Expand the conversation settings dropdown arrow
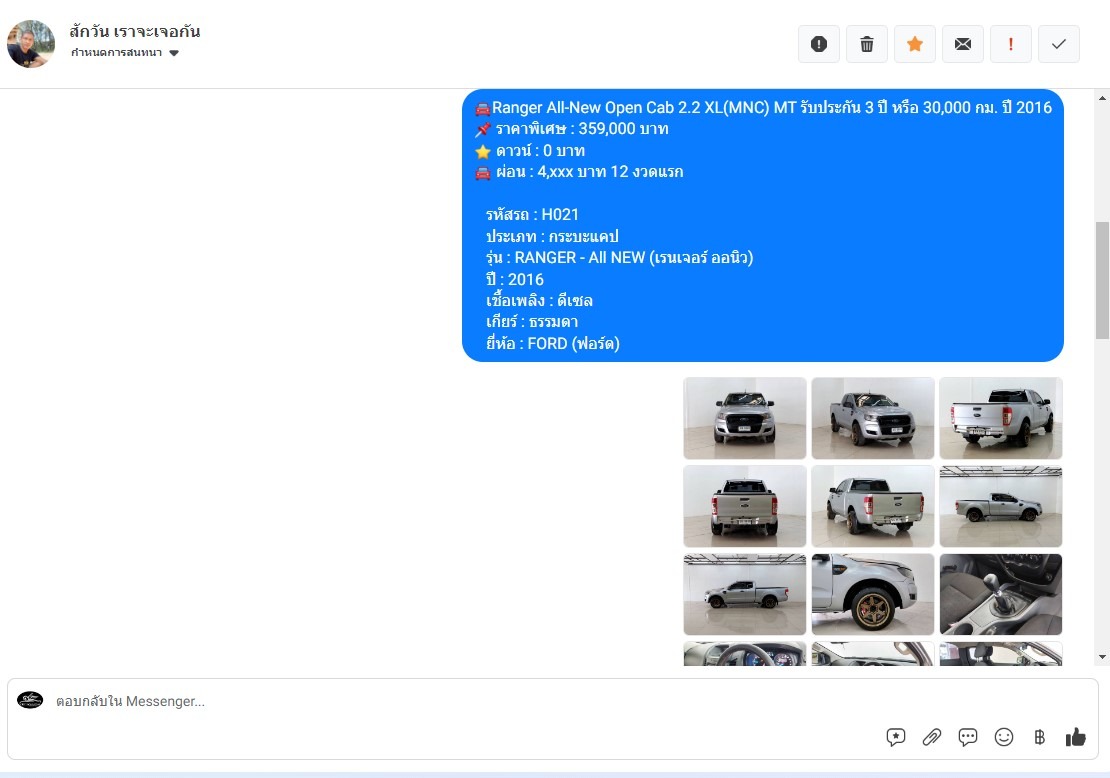 tap(174, 53)
